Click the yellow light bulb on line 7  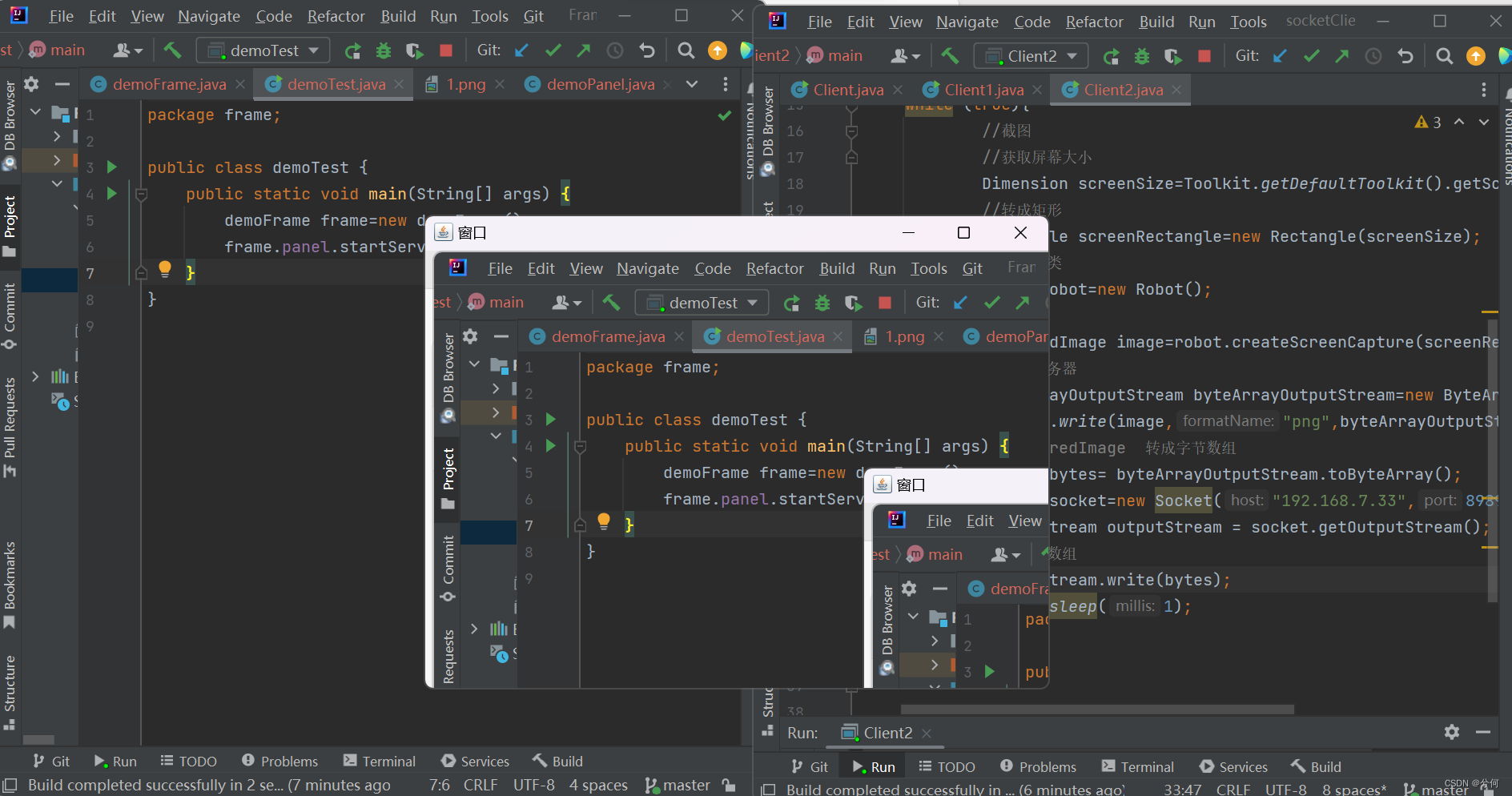(x=165, y=269)
